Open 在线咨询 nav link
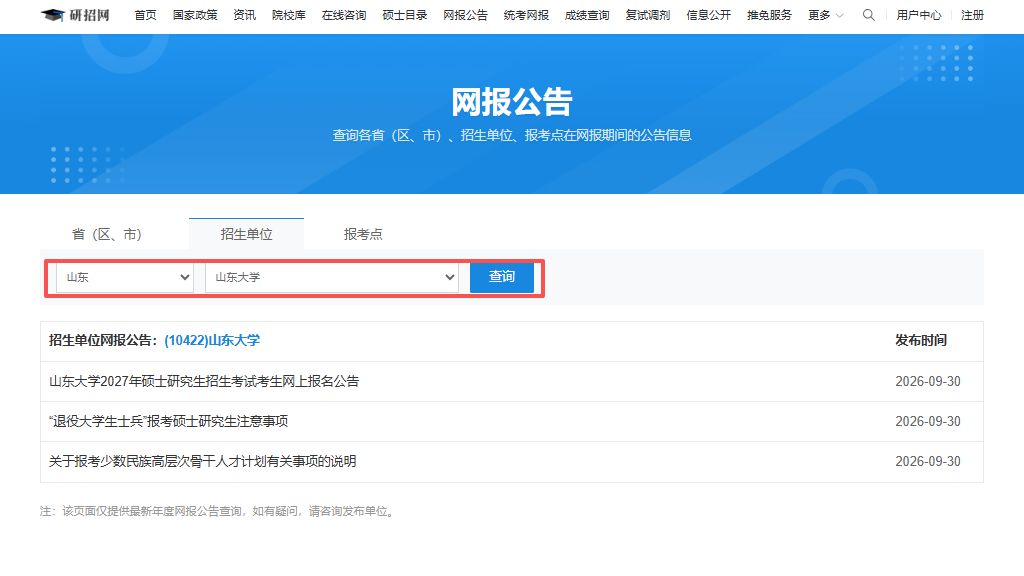This screenshot has width=1024, height=576. point(344,15)
